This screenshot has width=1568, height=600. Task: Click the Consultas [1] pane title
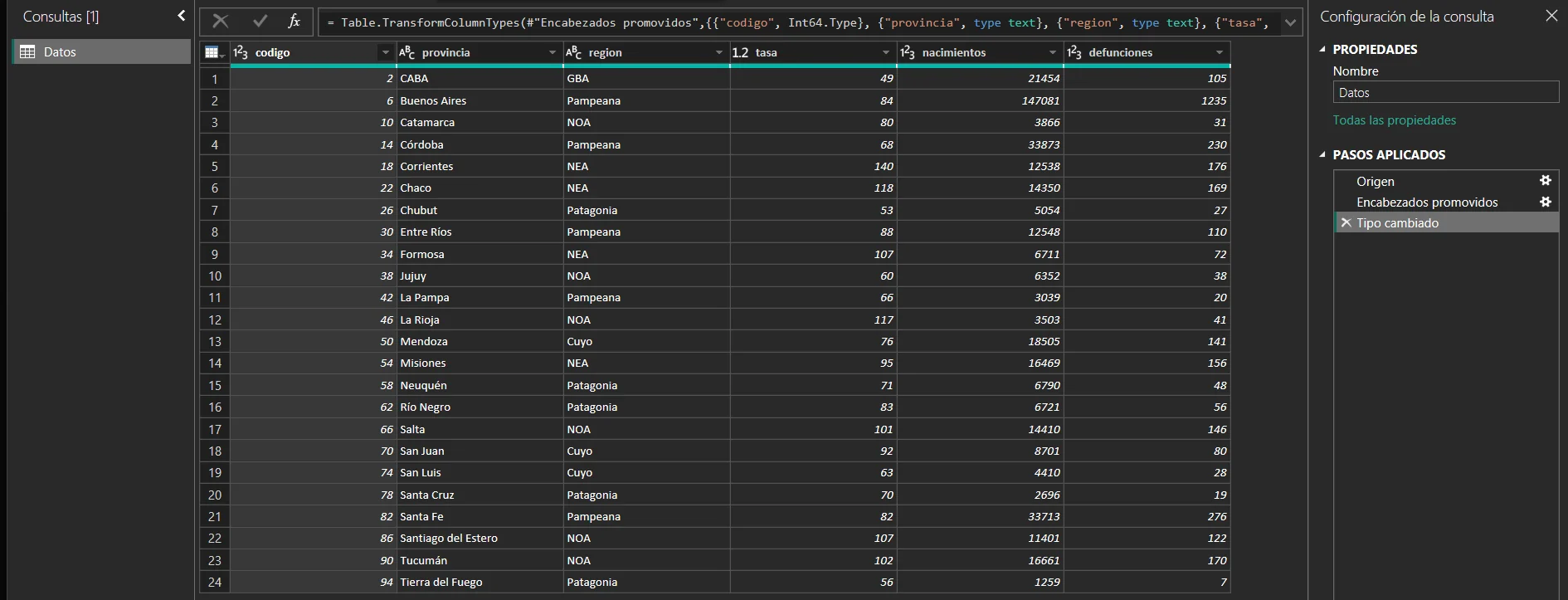coord(61,17)
